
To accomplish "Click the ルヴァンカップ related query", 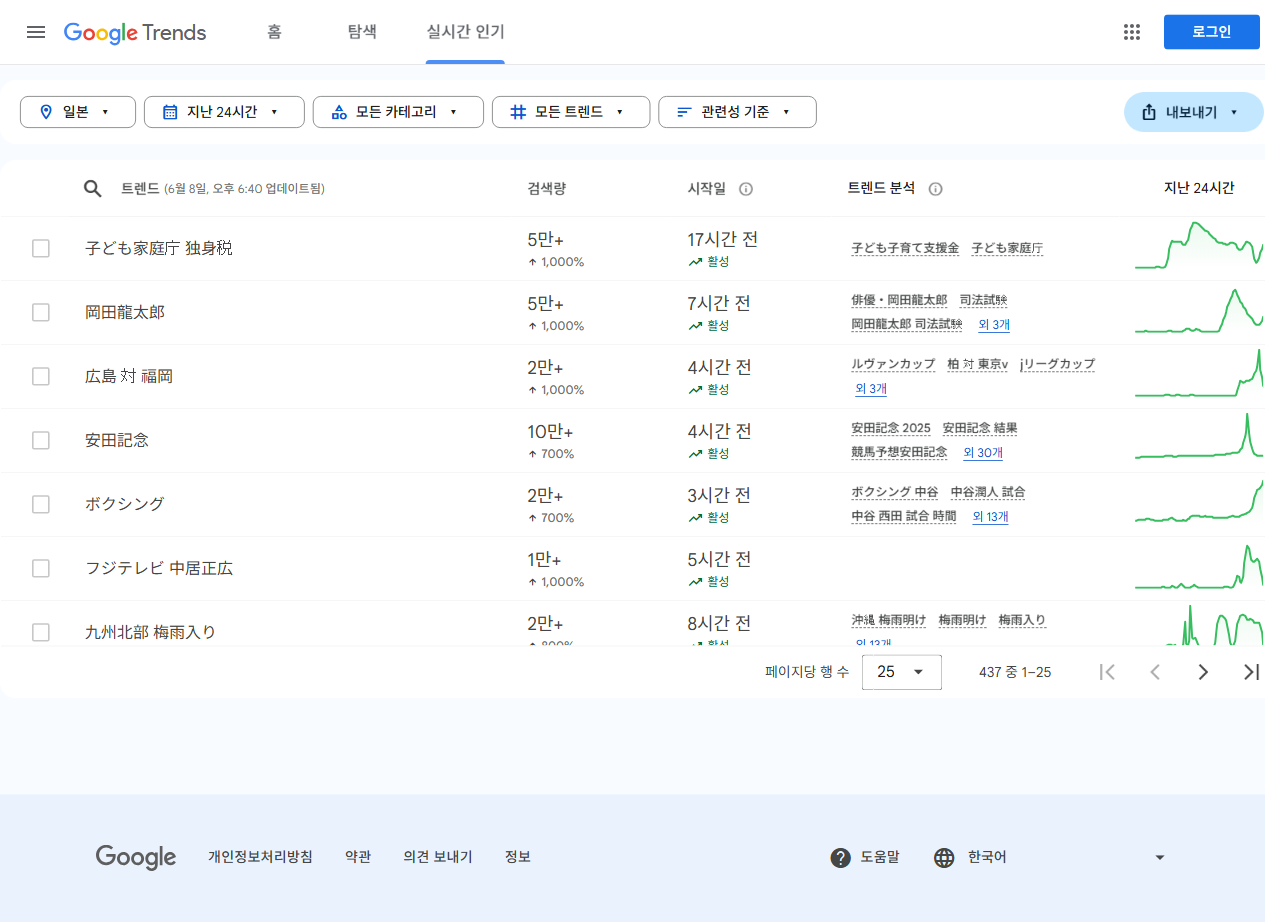I will coord(893,364).
